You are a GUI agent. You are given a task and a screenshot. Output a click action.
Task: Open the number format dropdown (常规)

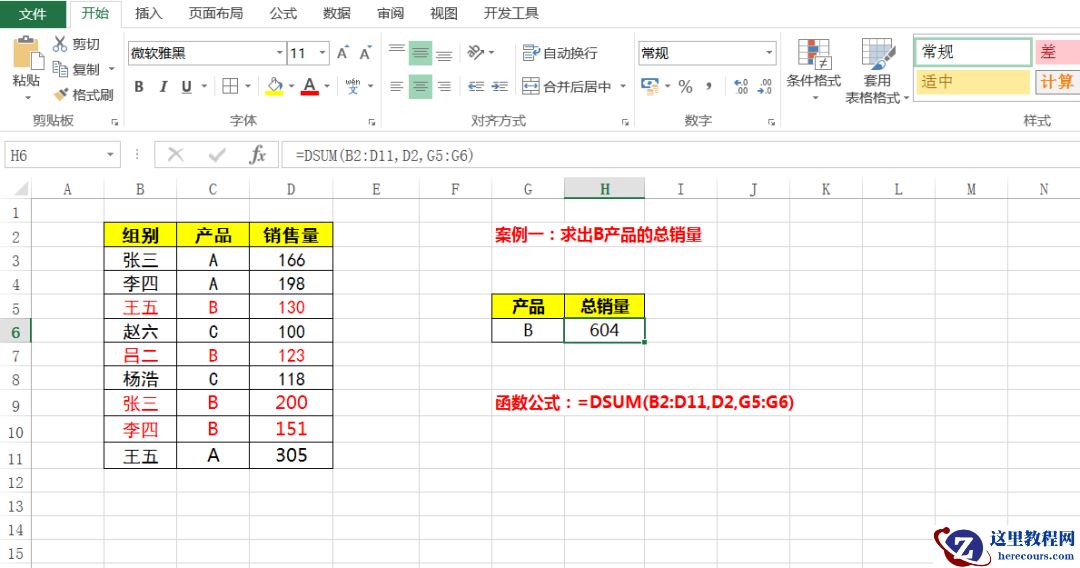(x=769, y=53)
